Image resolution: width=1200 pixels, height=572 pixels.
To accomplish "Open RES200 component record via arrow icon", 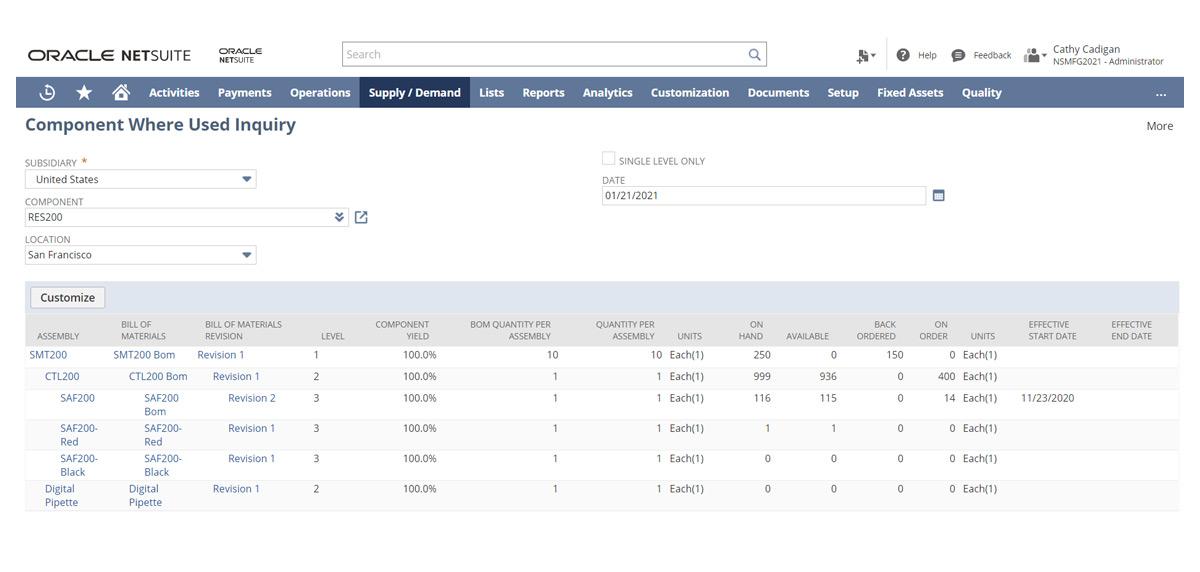I will [361, 217].
